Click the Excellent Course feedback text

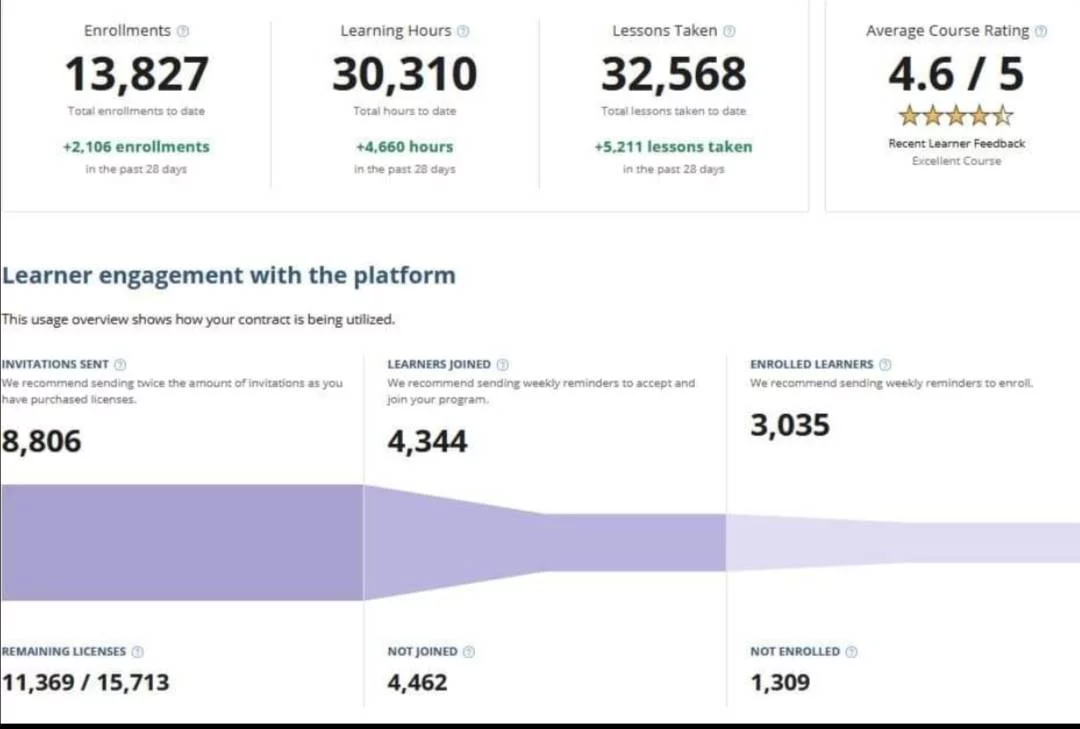coord(956,161)
